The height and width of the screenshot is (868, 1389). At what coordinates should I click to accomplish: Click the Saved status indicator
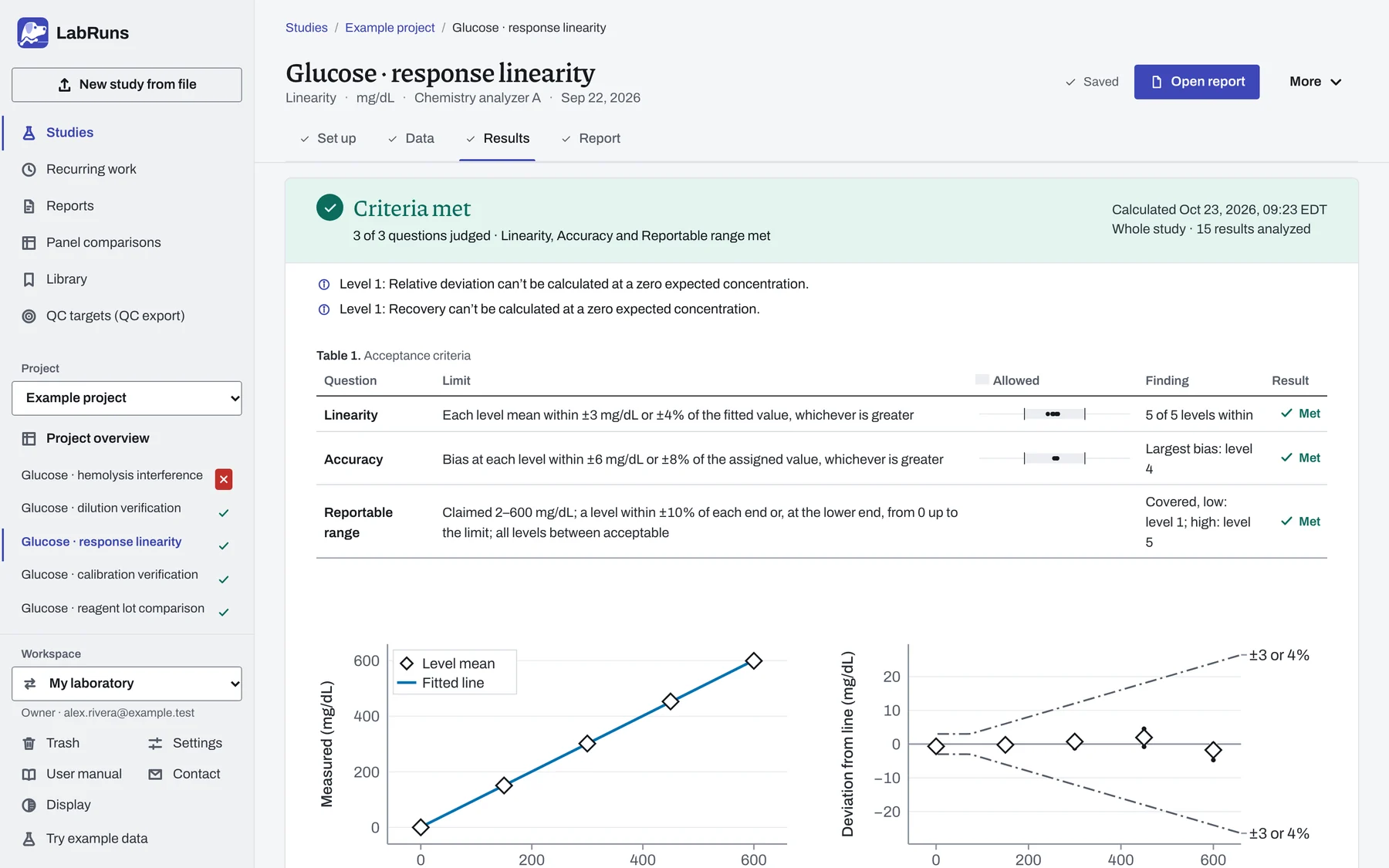point(1092,82)
